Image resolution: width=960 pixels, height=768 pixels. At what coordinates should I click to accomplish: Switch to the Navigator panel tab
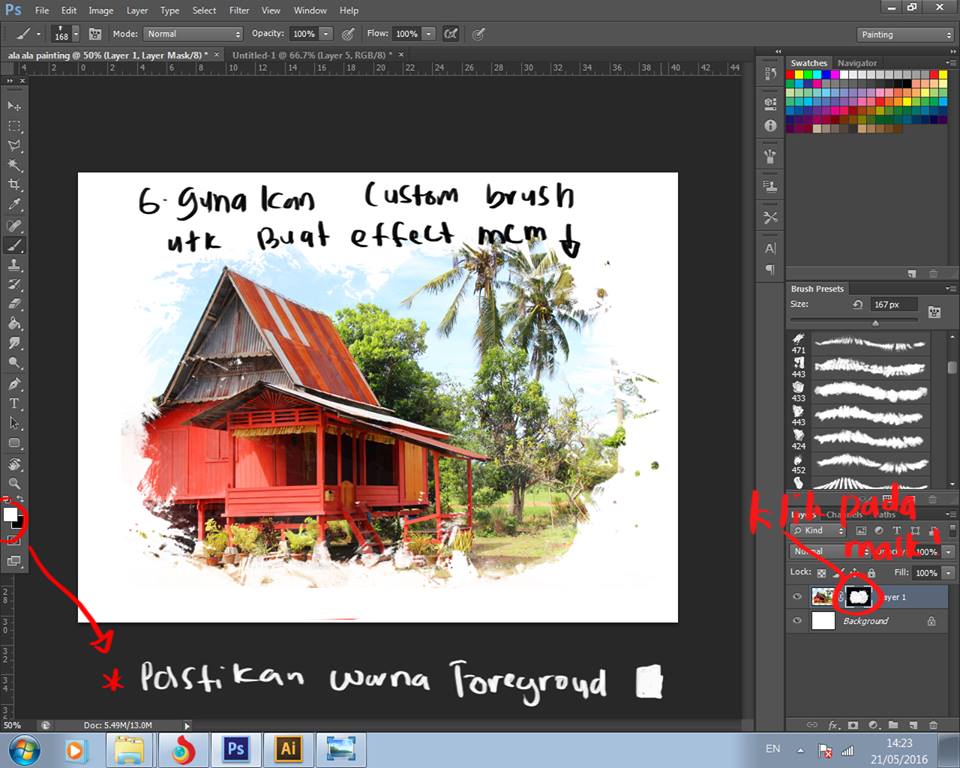[x=856, y=63]
